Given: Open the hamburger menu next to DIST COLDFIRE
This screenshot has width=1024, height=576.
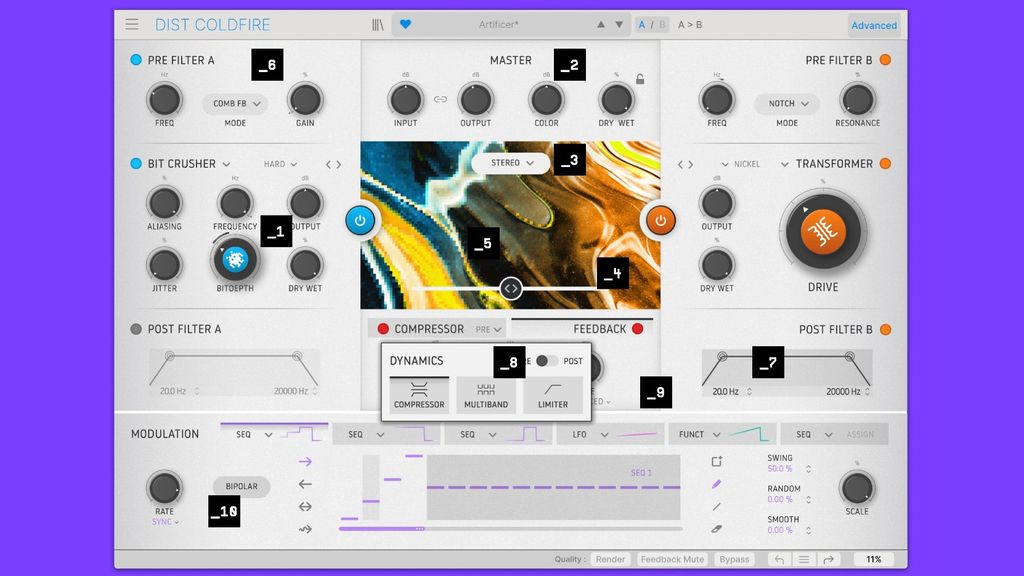Looking at the screenshot, I should pos(132,24).
